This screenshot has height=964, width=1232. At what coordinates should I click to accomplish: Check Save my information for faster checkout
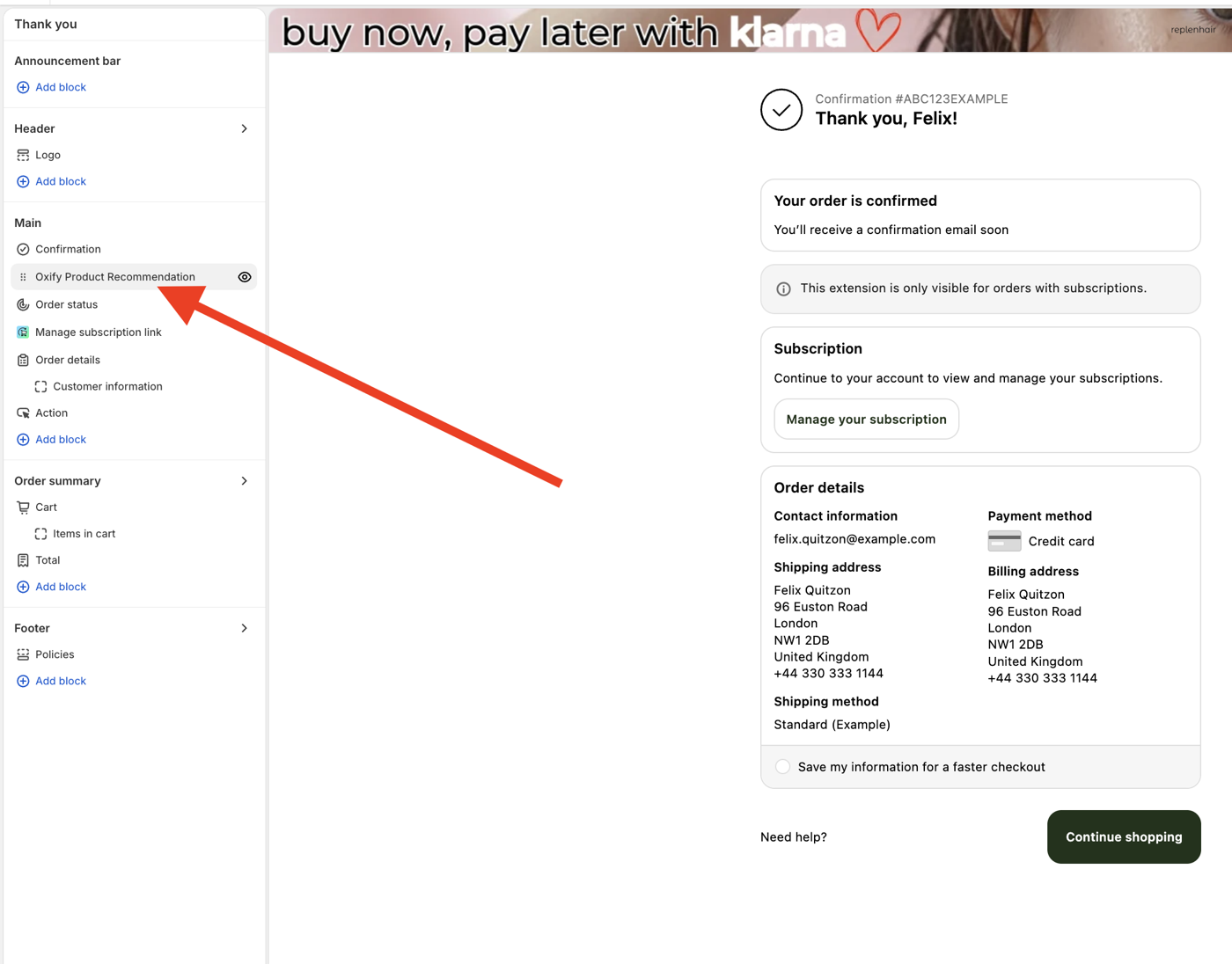(782, 767)
